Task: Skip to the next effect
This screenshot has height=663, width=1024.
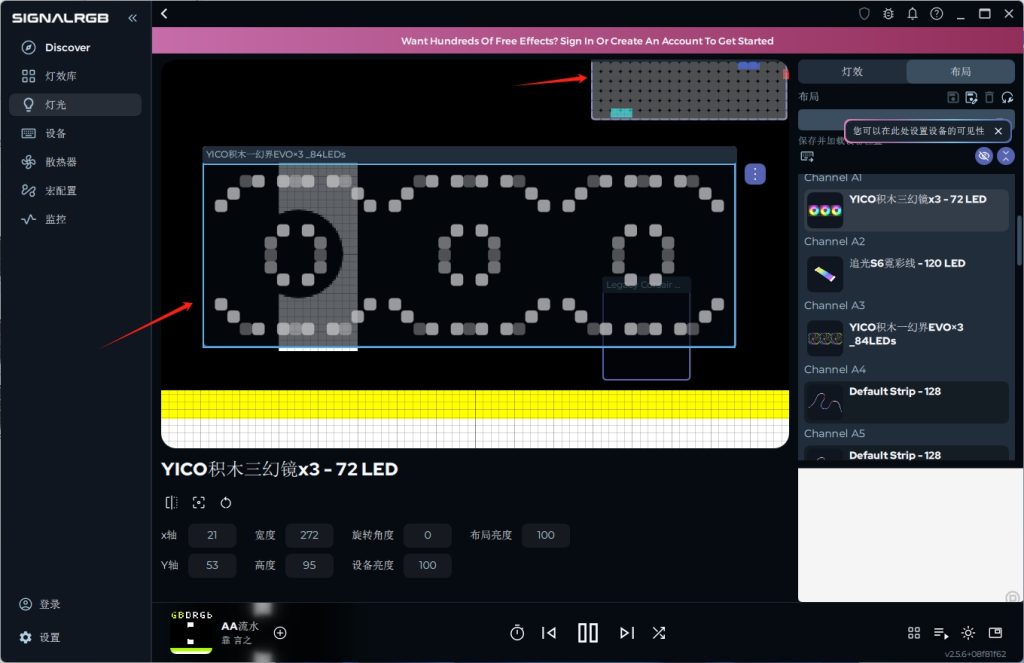Action: 627,632
